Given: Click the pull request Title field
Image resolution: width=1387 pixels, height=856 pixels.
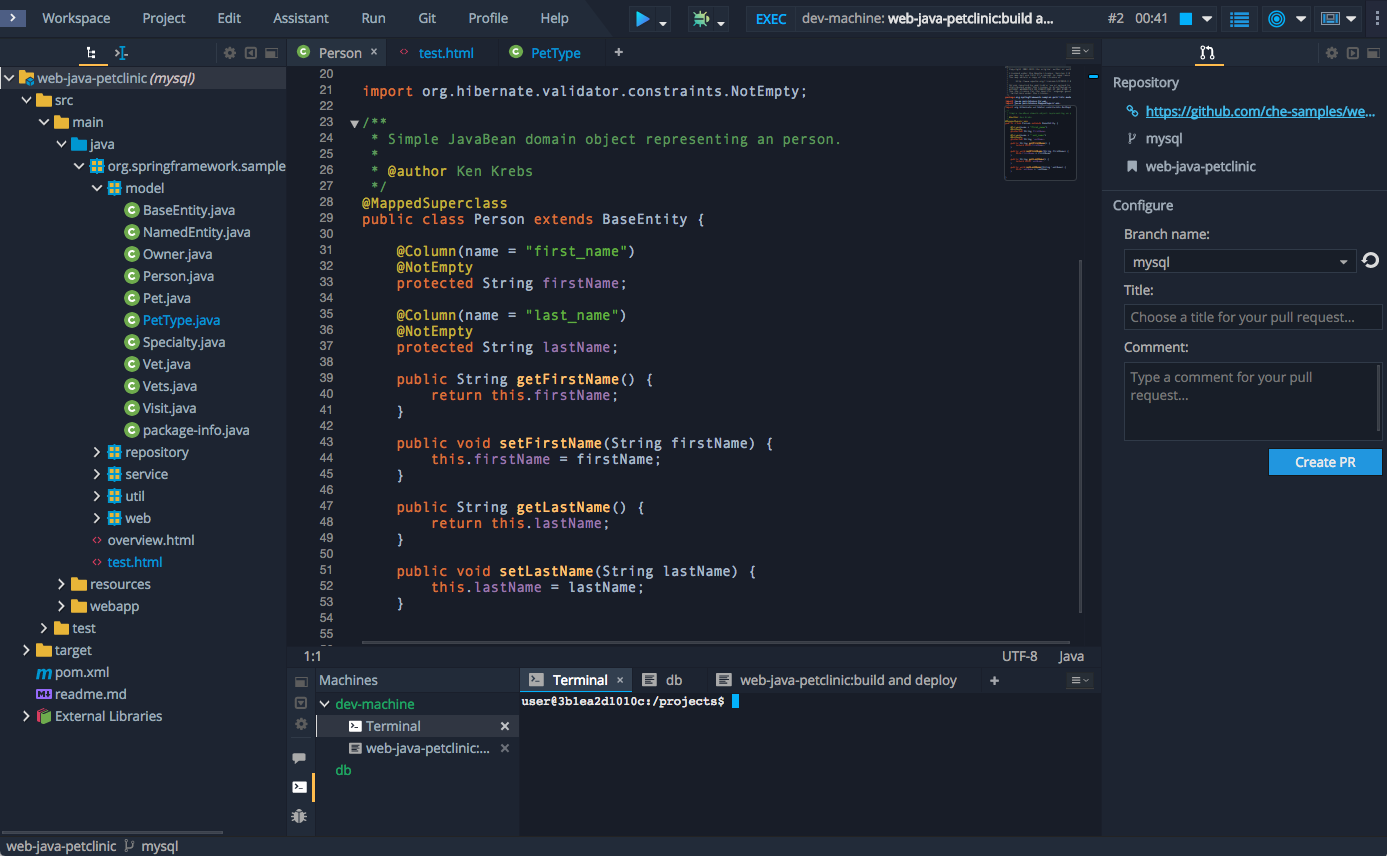Looking at the screenshot, I should 1252,317.
